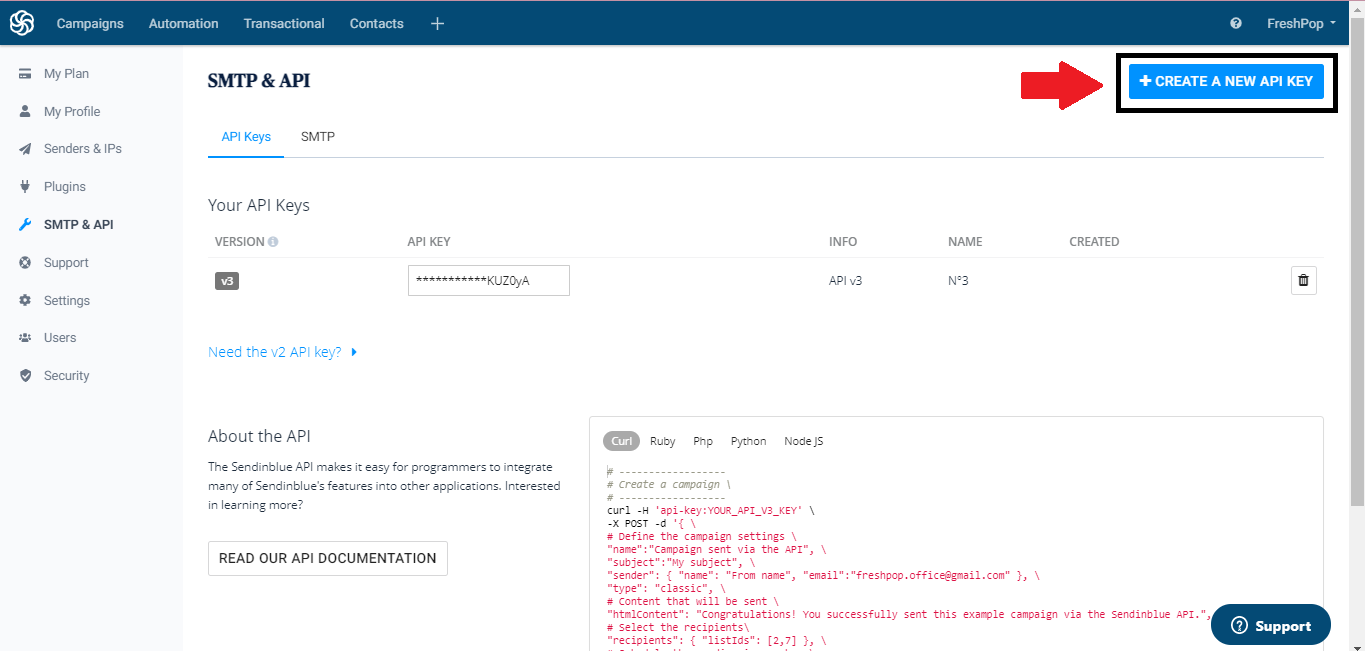
Task: Click the Settings gear icon
Action: (25, 300)
